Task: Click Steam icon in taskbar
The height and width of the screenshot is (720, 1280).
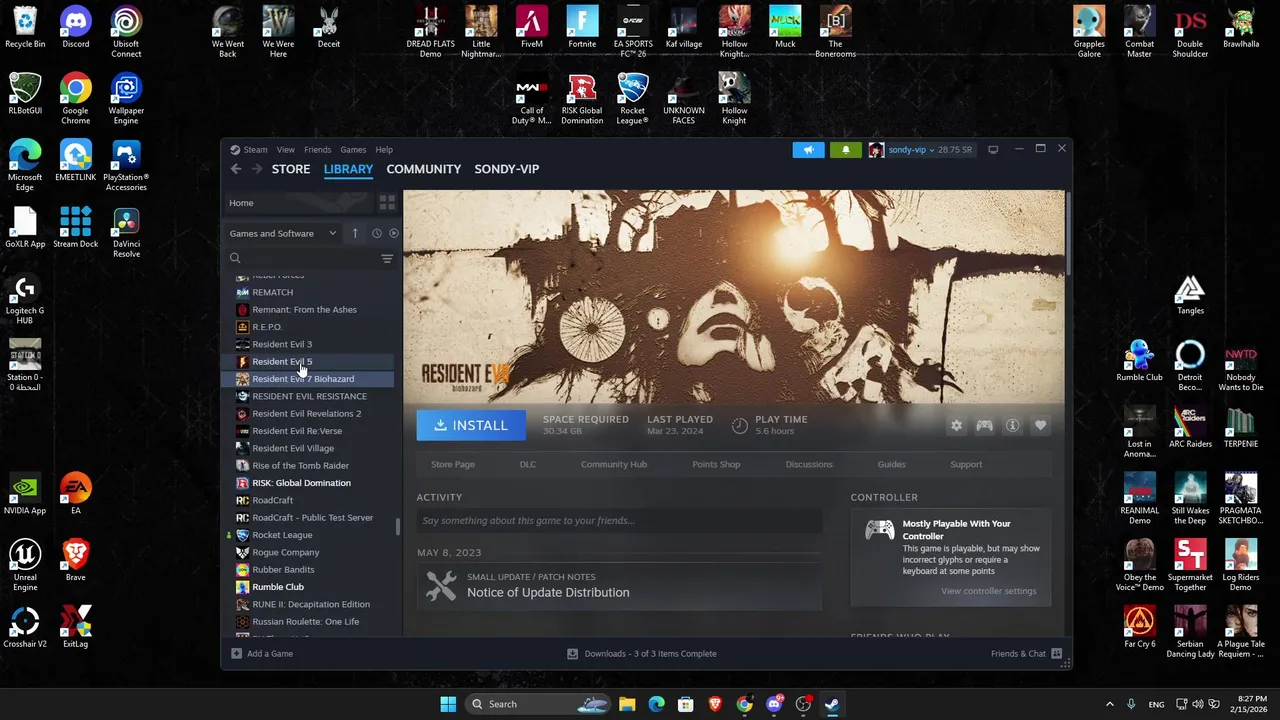Action: pos(832,704)
